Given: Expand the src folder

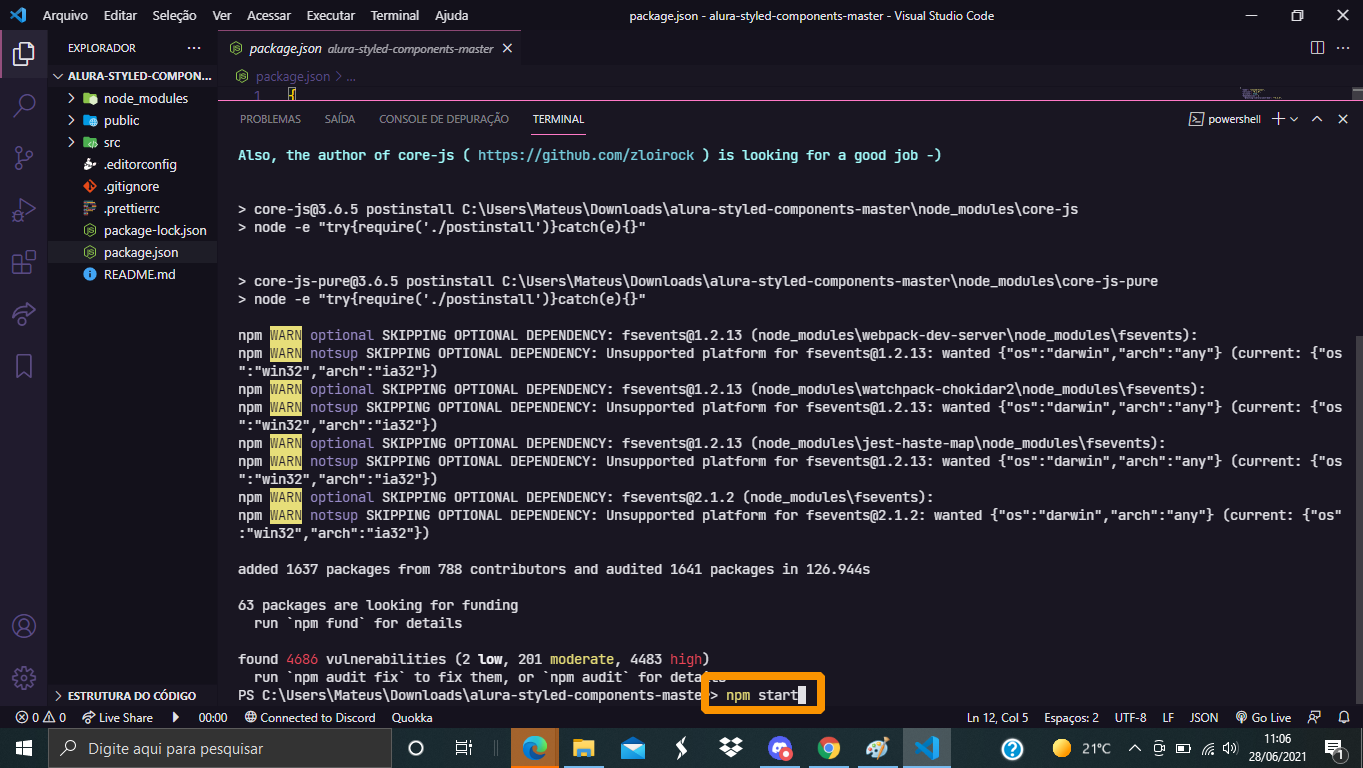Looking at the screenshot, I should click(x=71, y=142).
